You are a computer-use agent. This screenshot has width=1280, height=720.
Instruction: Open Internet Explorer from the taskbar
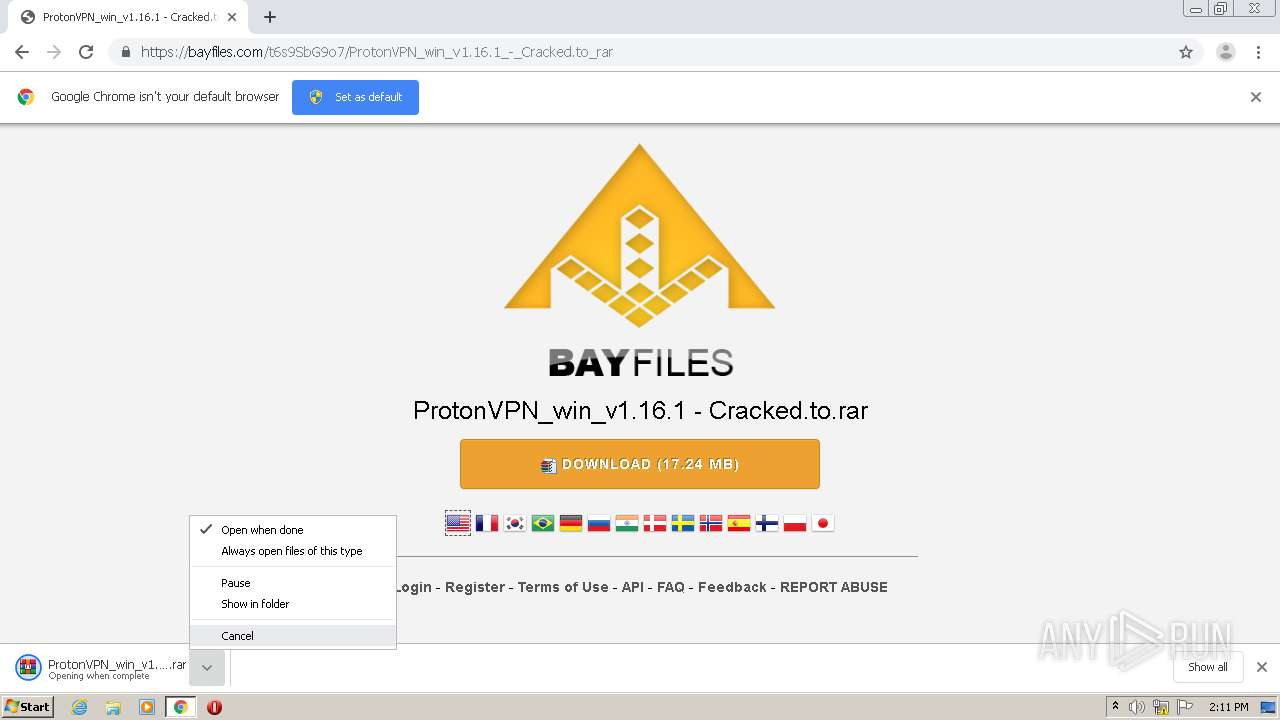point(79,707)
